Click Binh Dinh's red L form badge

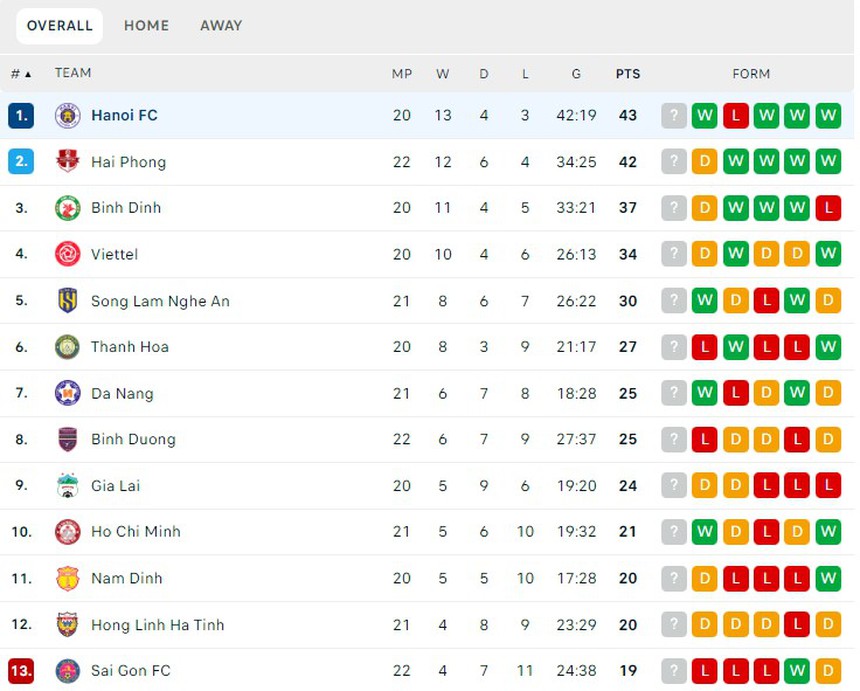[x=828, y=208]
